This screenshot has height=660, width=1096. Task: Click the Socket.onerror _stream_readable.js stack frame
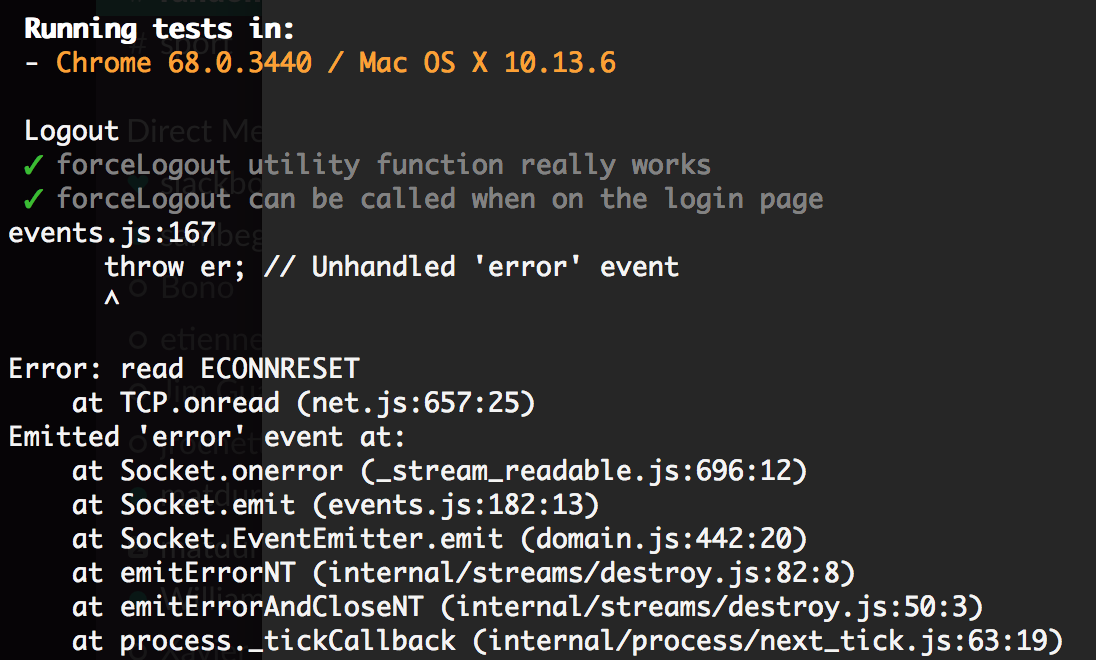click(x=440, y=471)
